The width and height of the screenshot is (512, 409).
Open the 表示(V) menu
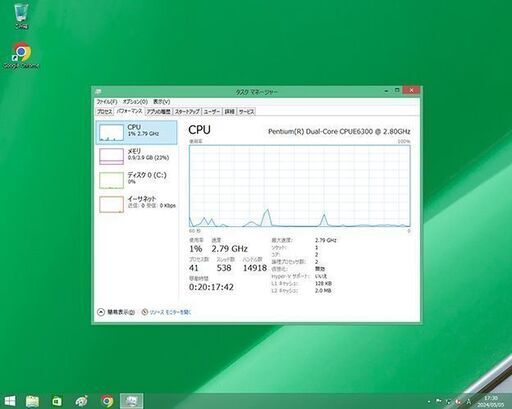pos(162,102)
